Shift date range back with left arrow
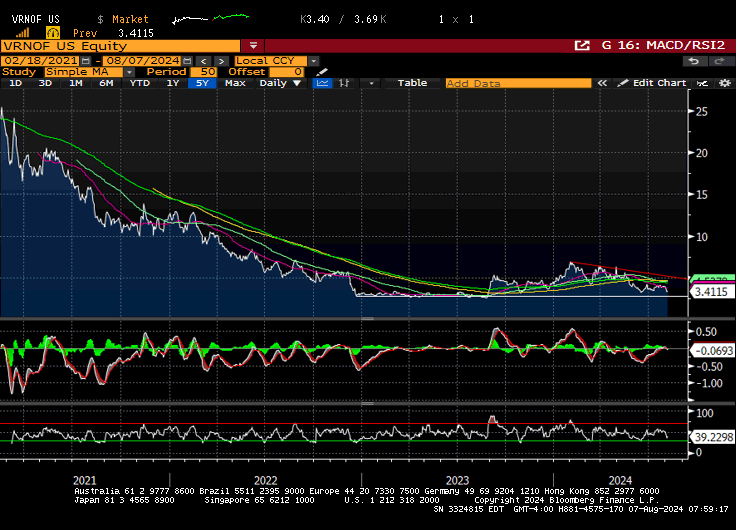This screenshot has width=736, height=530. (203, 61)
